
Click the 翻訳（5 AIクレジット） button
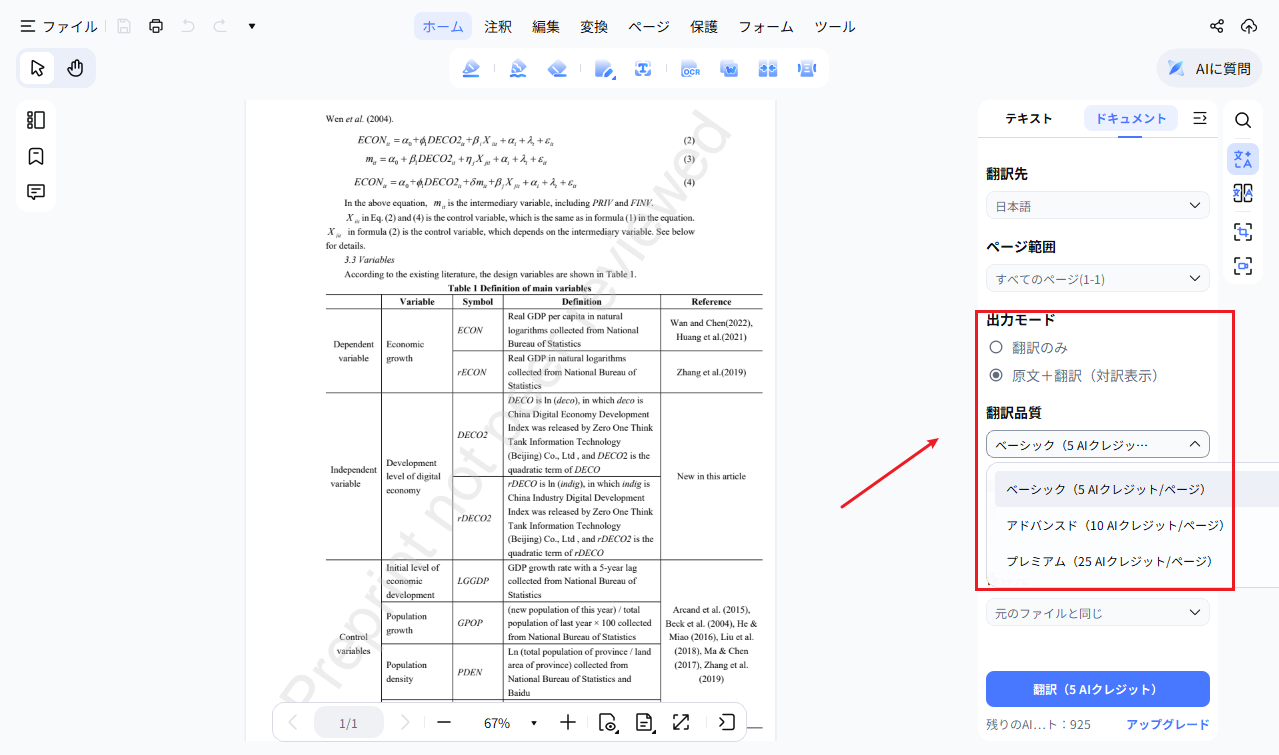coord(1097,689)
